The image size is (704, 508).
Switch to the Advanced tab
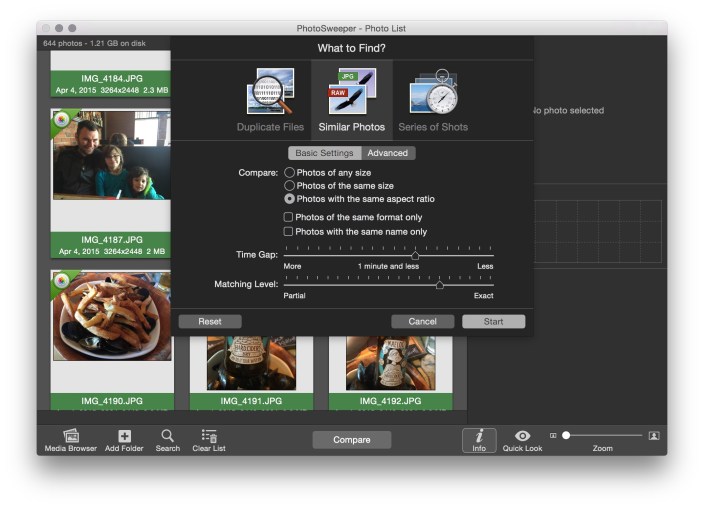388,153
